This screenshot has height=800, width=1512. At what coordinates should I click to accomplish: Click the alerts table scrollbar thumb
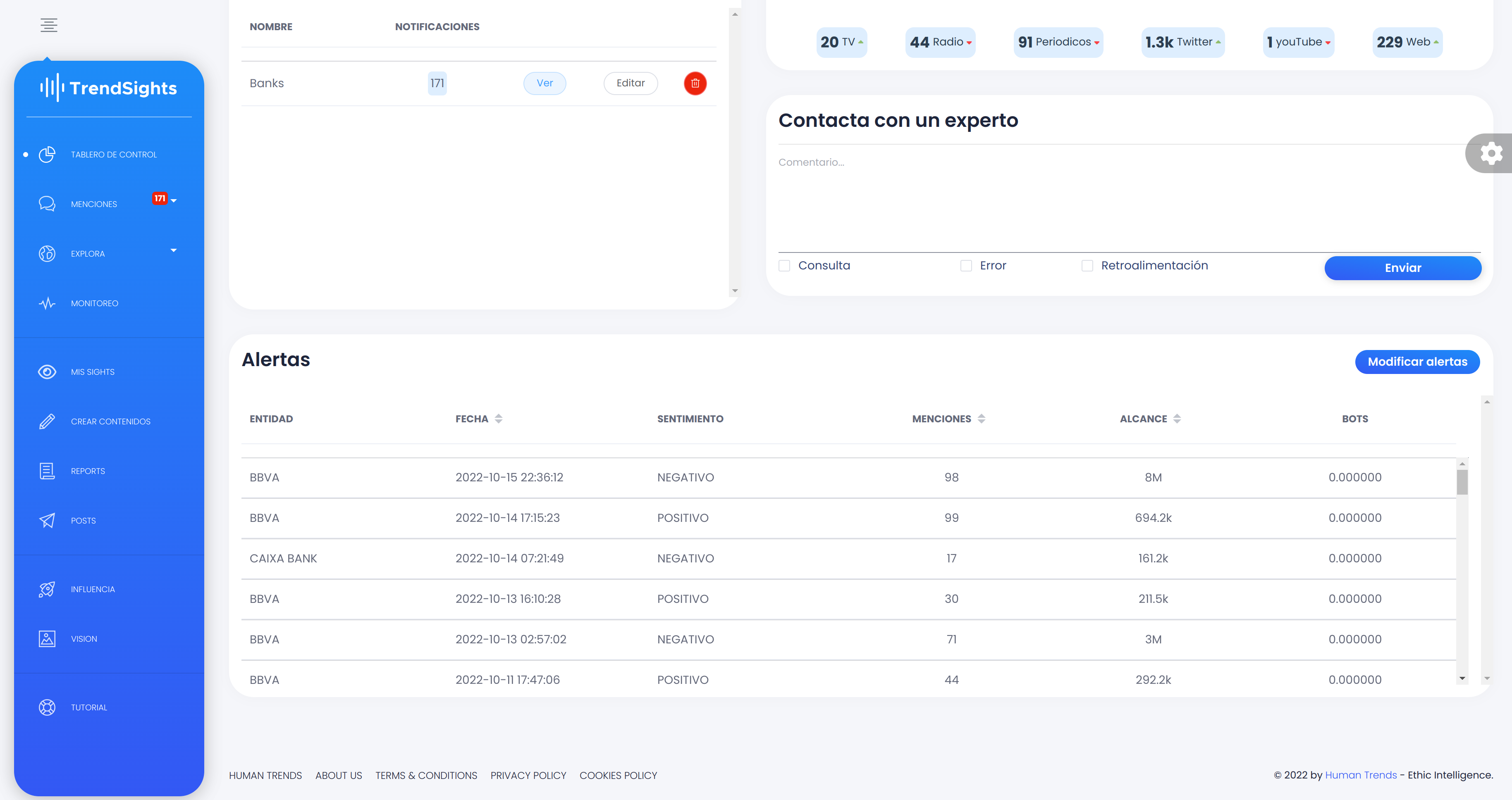click(x=1462, y=482)
